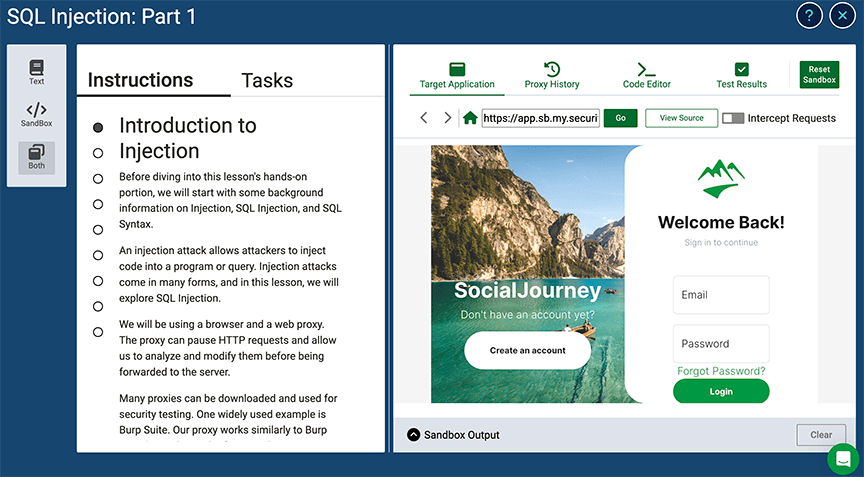Expand the Sandbox Output panel
Viewport: 864px width, 477px height.
pos(414,435)
